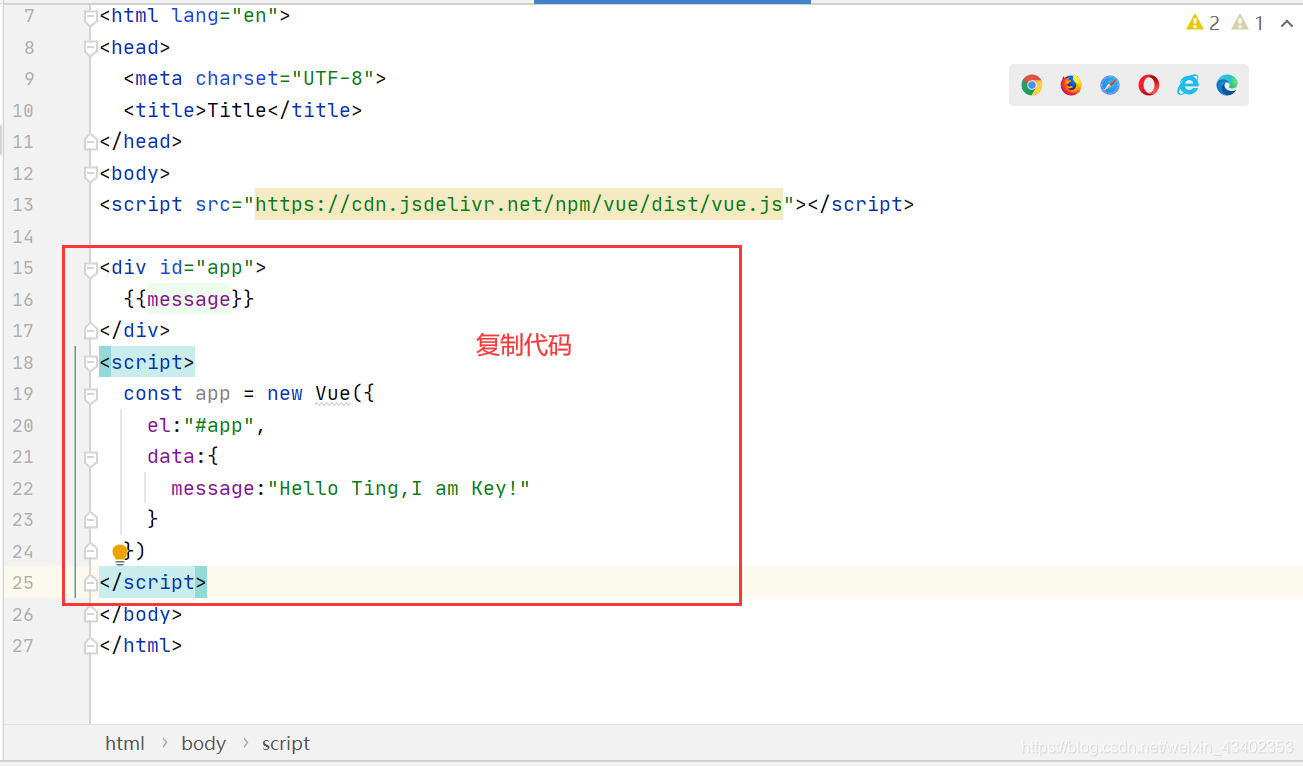Open page in Opera browser
Viewport: 1303px width, 766px height.
[x=1149, y=86]
